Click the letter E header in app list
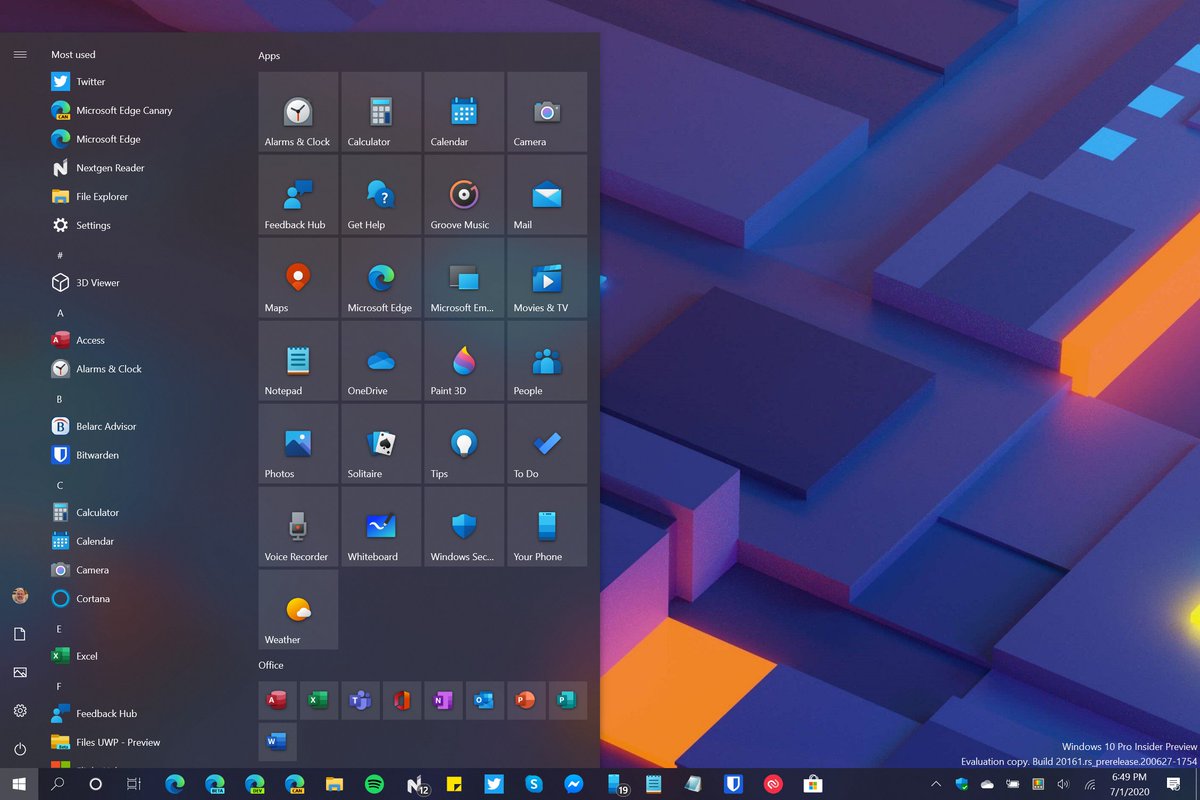The height and width of the screenshot is (800, 1200). [x=59, y=629]
